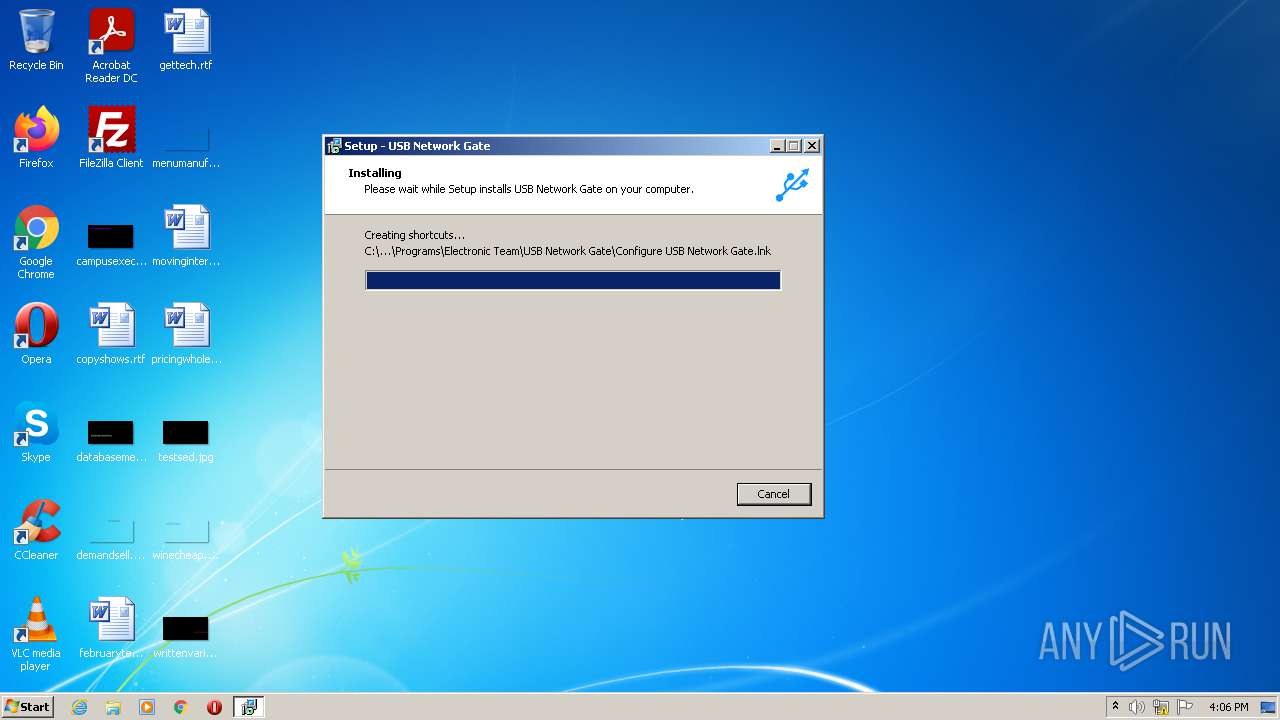
Task: Open the network tray icon
Action: 1161,707
